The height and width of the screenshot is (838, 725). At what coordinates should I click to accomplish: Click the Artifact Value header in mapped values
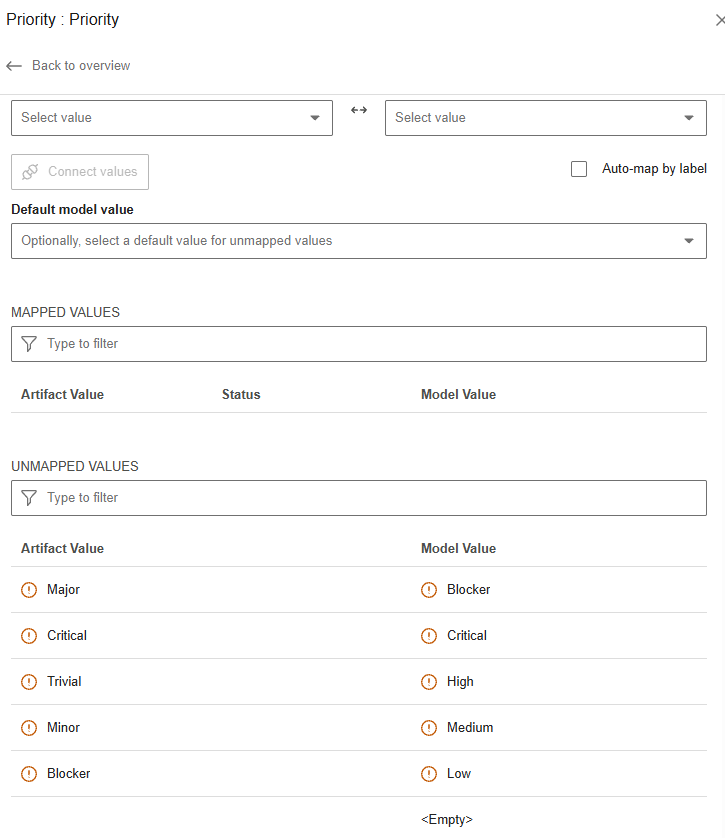point(62,395)
